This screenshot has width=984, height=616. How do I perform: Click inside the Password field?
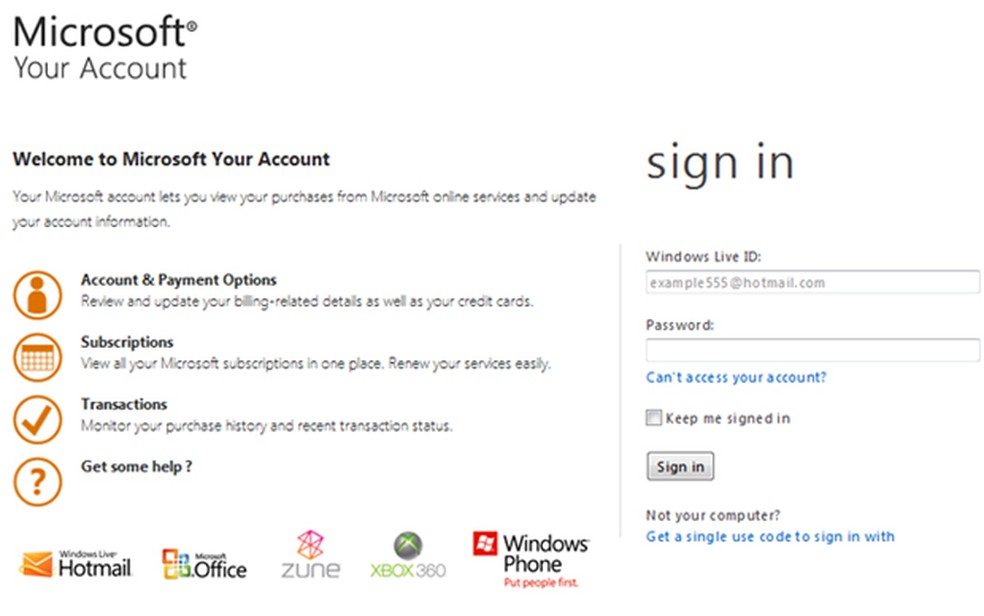coord(812,350)
